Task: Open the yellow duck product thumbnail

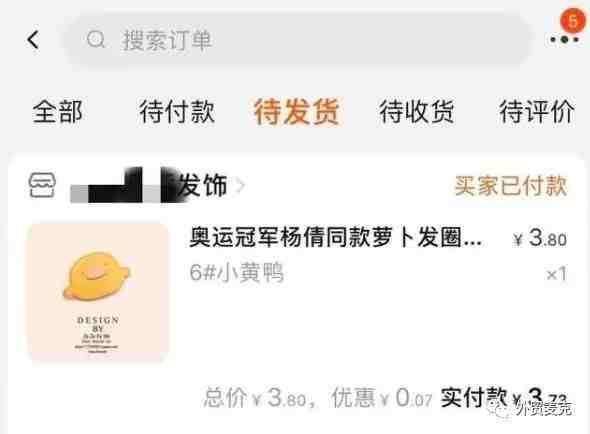Action: tap(97, 292)
